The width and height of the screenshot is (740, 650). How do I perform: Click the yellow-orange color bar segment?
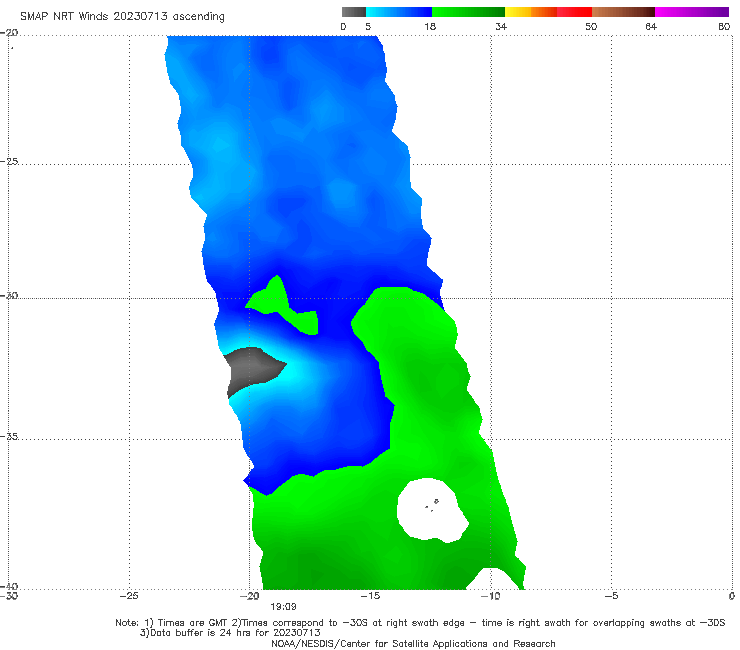pyautogui.click(x=531, y=12)
